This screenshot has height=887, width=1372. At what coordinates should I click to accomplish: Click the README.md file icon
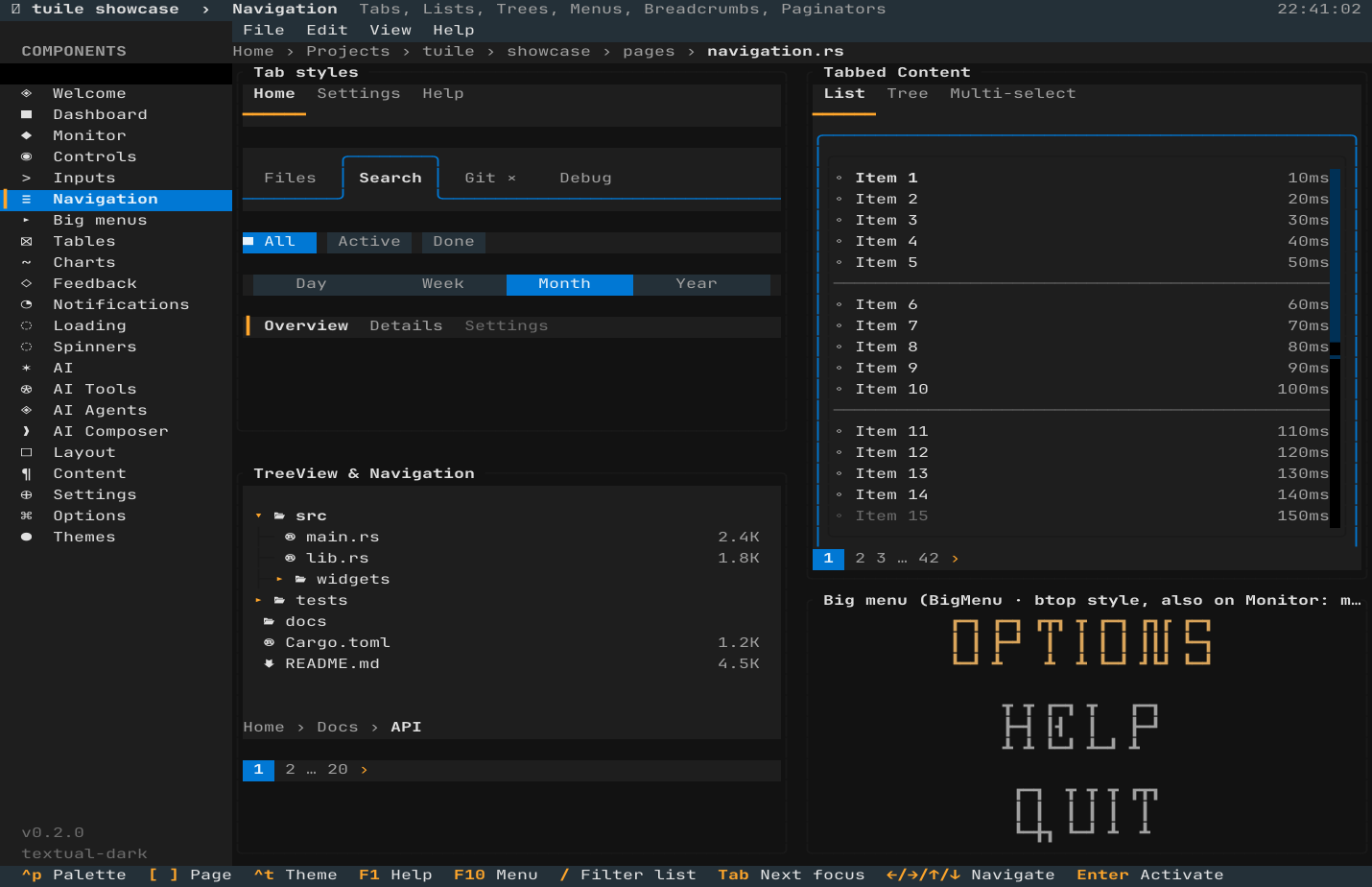coord(269,663)
